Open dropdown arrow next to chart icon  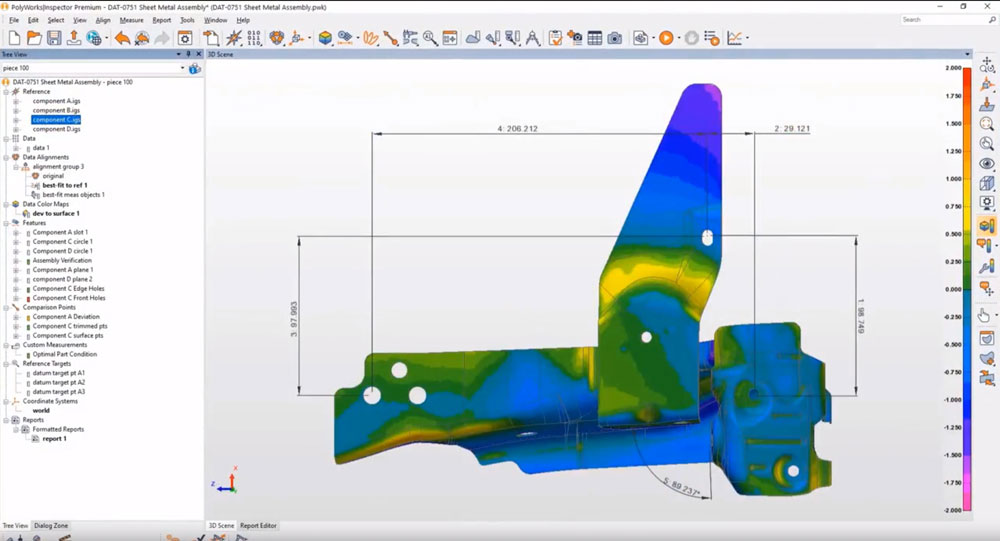[x=747, y=38]
